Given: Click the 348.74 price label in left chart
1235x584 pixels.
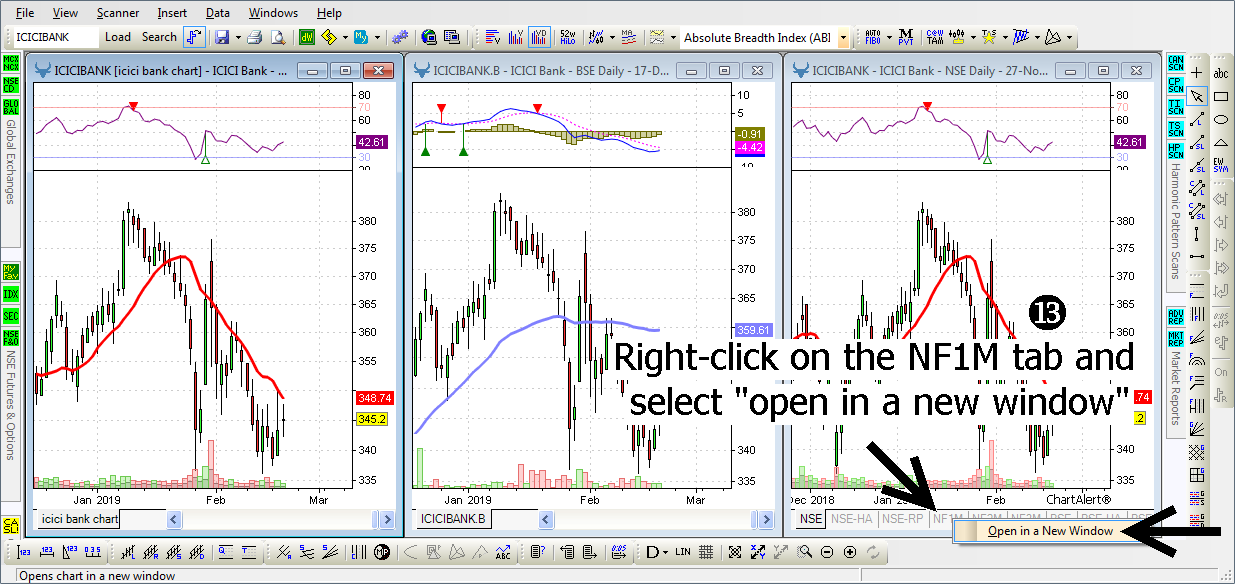Looking at the screenshot, I should (374, 398).
